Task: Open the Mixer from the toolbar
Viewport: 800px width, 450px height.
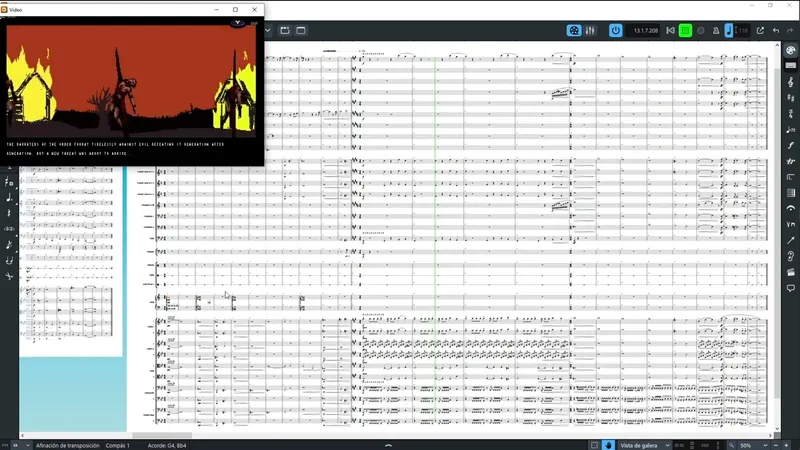Action: pyautogui.click(x=590, y=31)
